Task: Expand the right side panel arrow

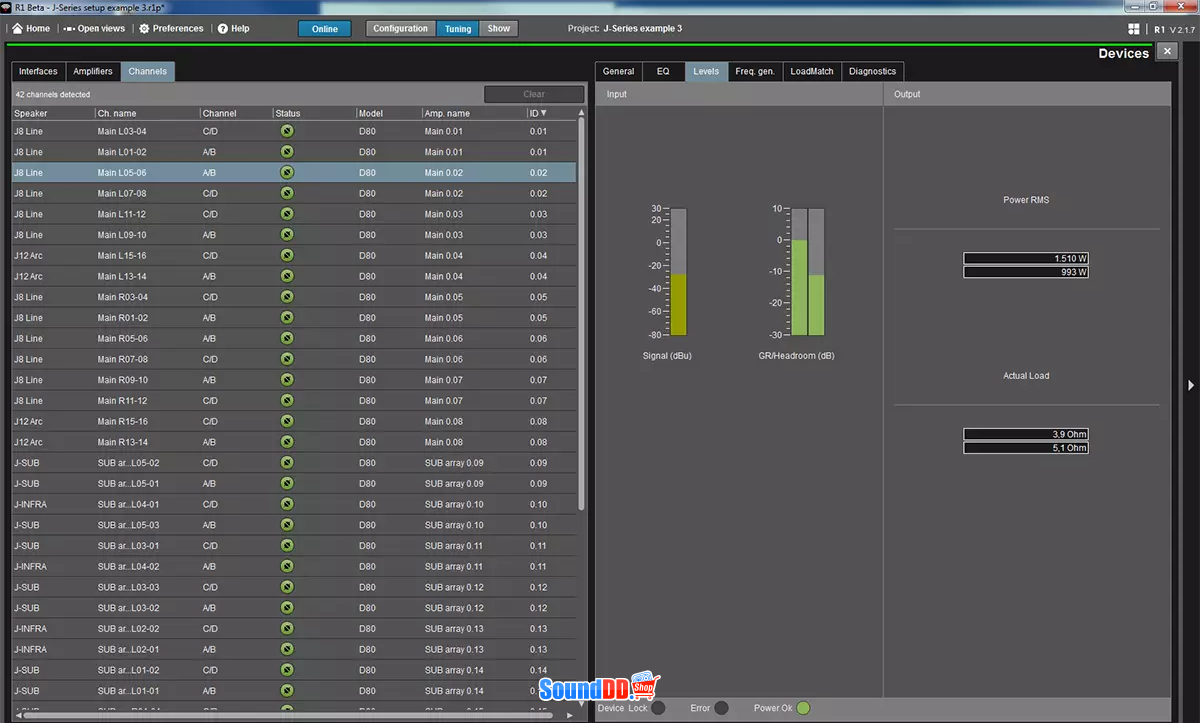Action: click(x=1191, y=385)
